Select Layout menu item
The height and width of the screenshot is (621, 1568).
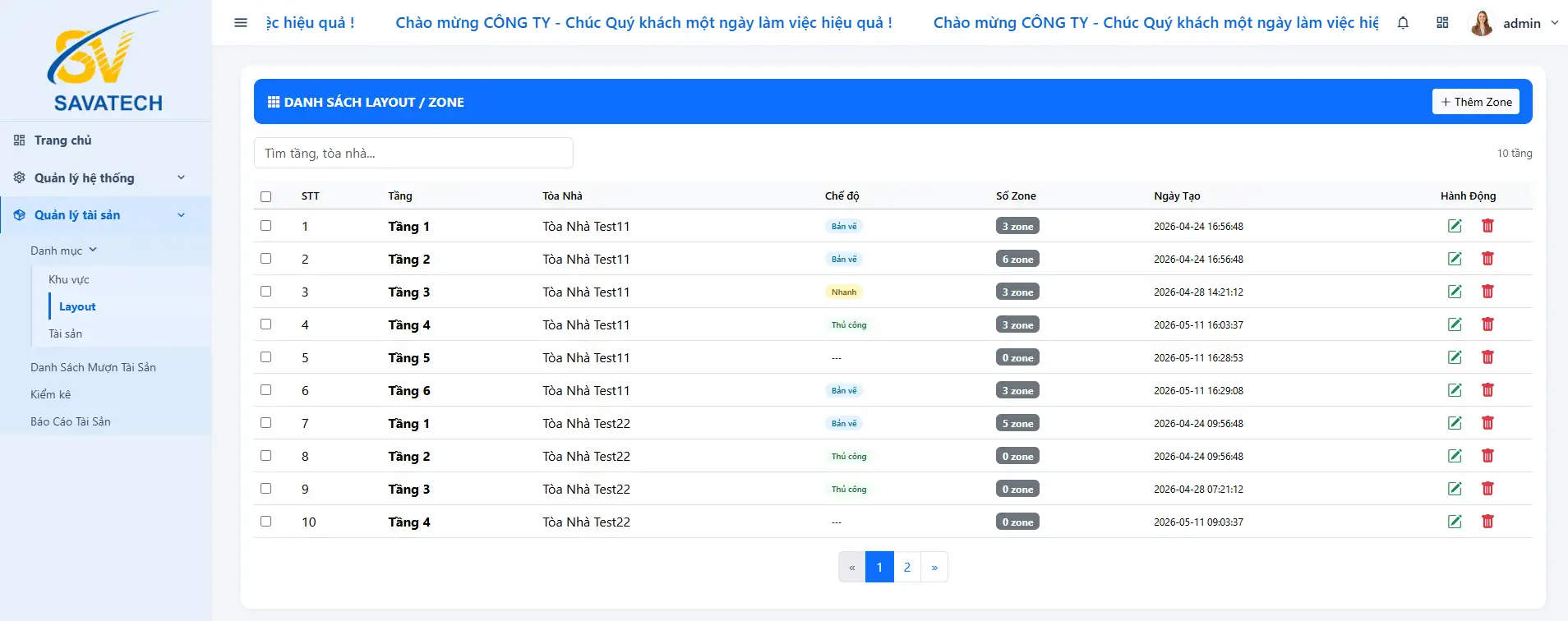[77, 306]
